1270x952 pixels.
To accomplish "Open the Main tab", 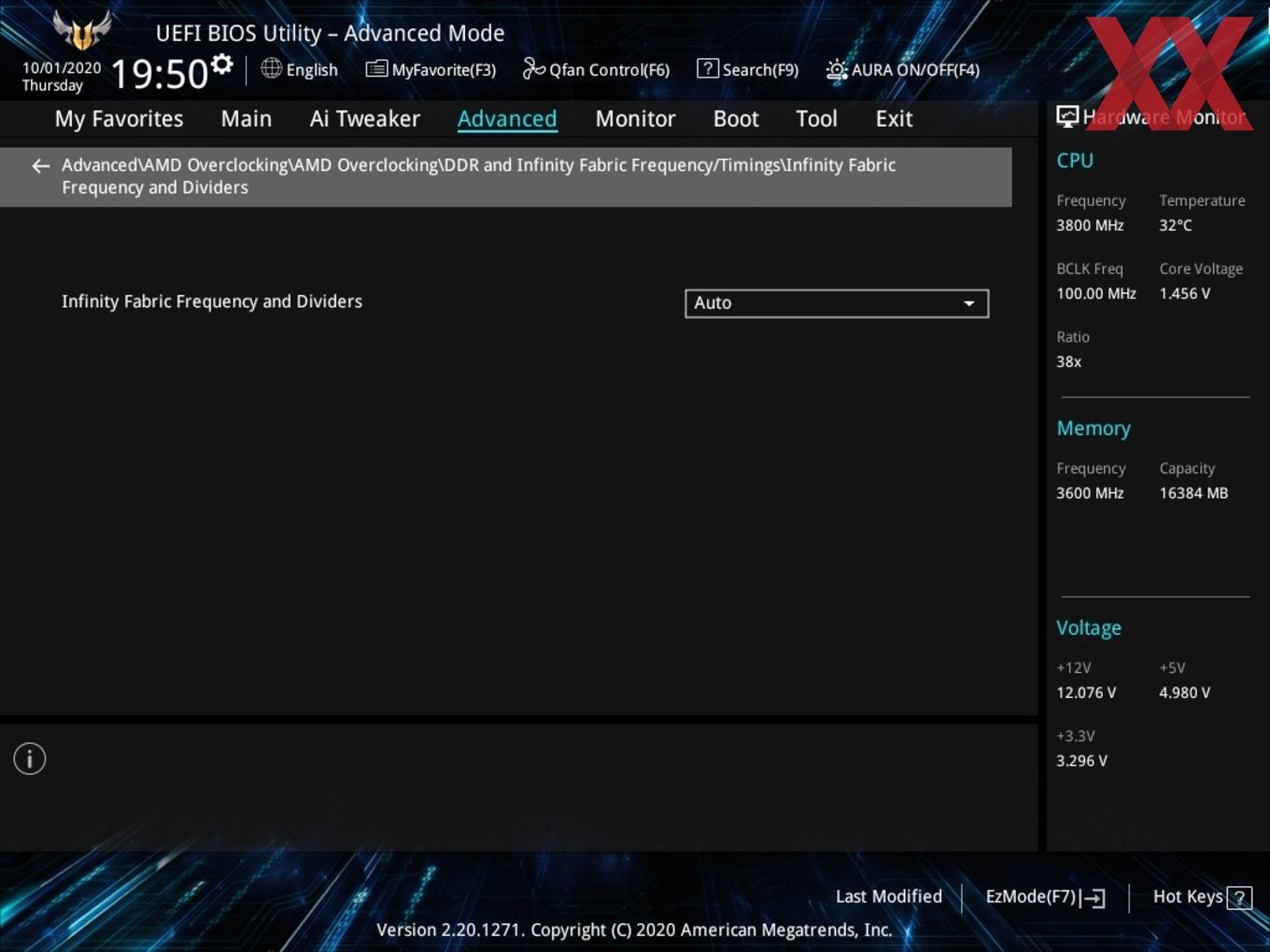I will 247,119.
